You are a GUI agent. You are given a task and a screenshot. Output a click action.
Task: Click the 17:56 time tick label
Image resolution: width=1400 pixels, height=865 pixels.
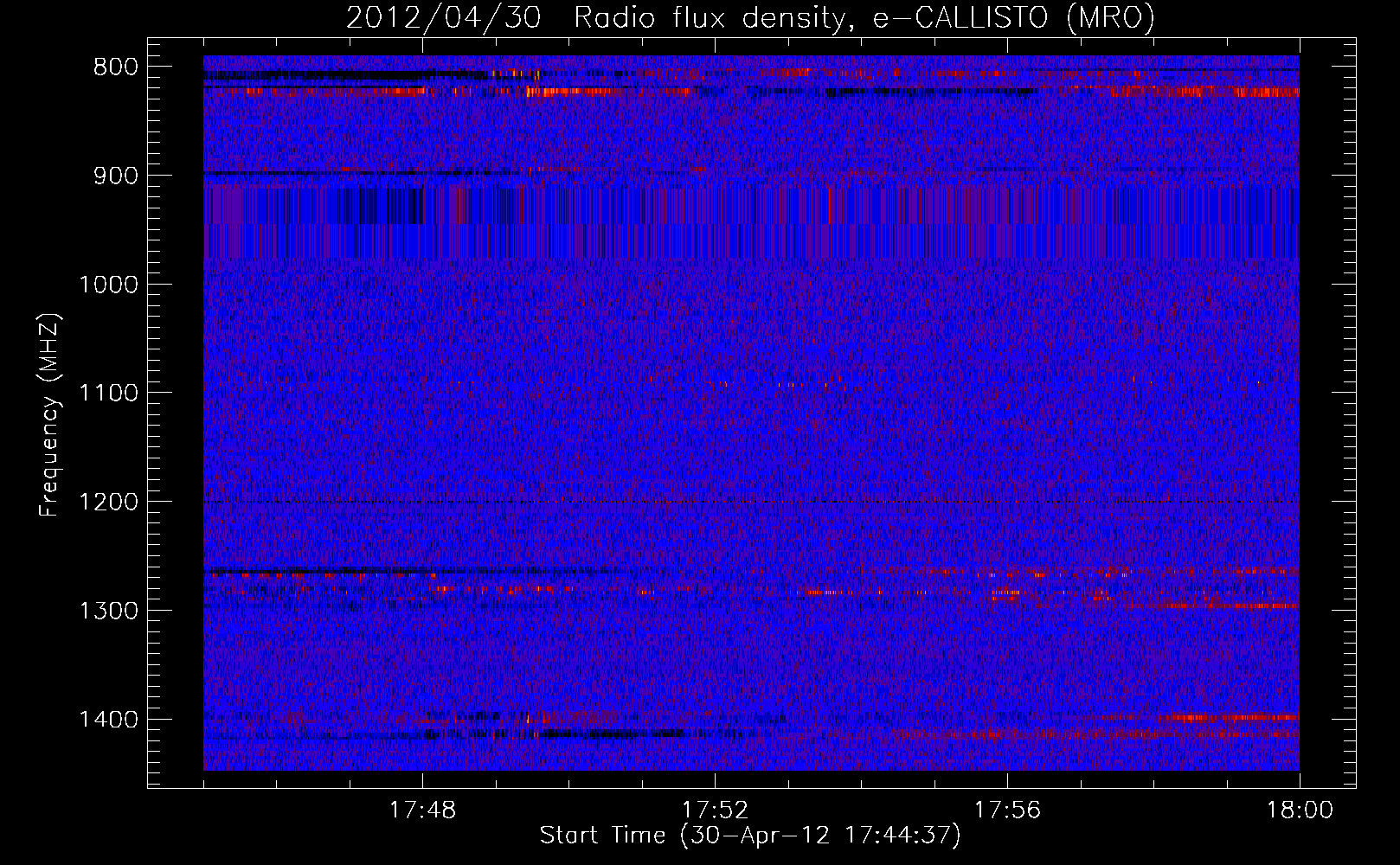1007,811
